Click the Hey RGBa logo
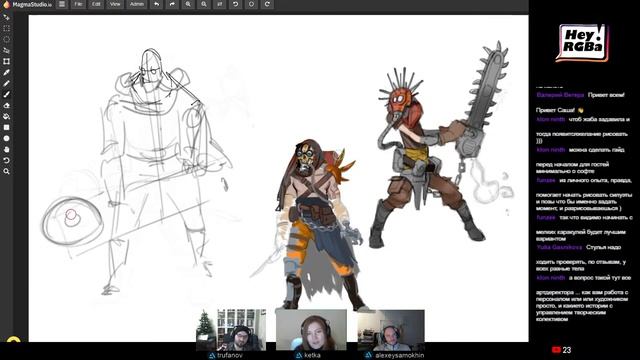 point(582,42)
